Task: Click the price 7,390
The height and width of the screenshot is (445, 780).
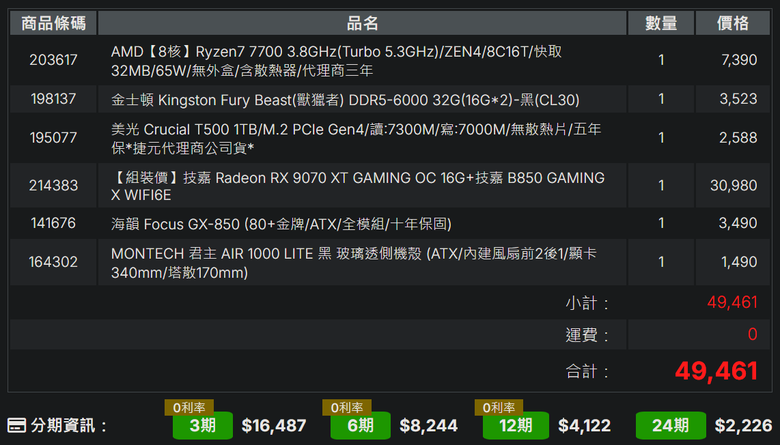Action: [739, 60]
